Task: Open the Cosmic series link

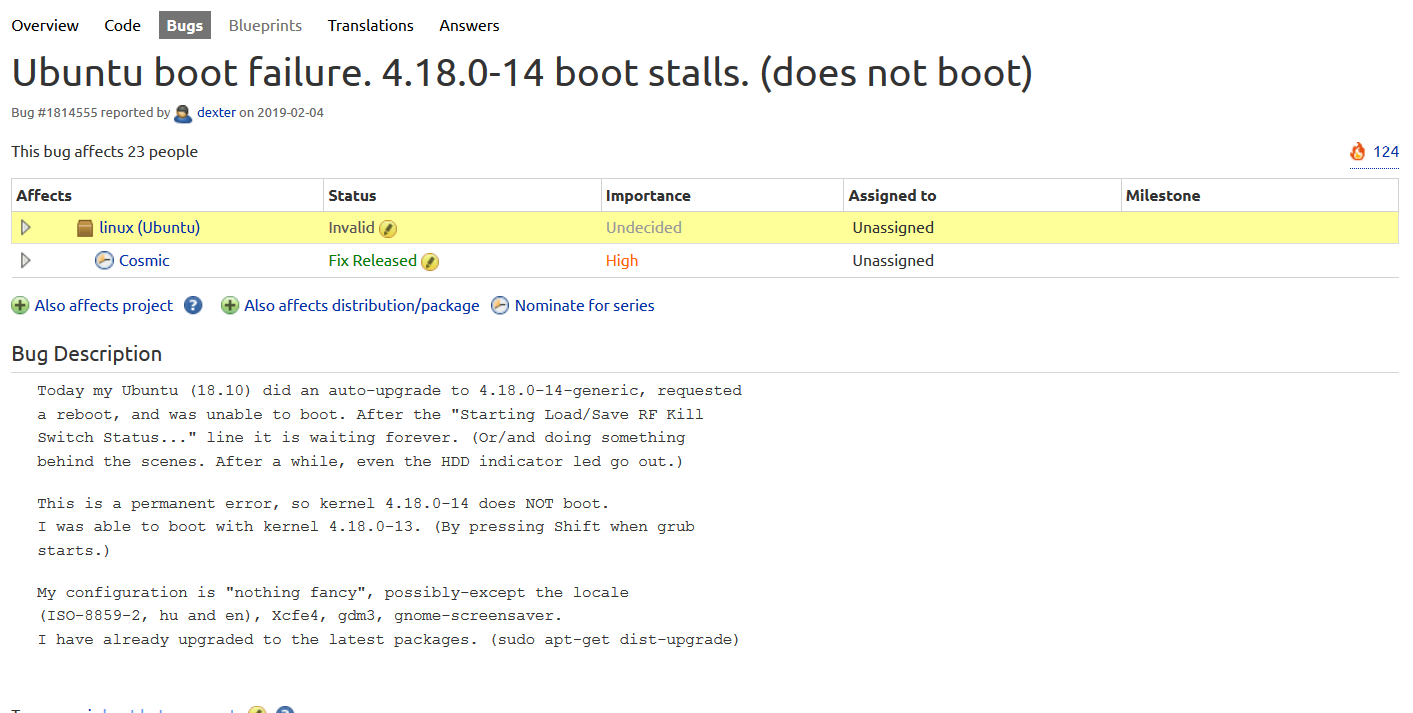Action: pyautogui.click(x=144, y=261)
